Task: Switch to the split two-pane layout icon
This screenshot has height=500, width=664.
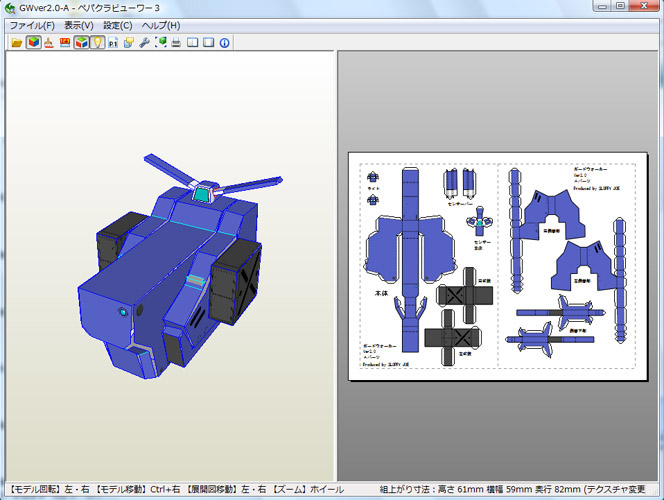Action: pos(193,43)
